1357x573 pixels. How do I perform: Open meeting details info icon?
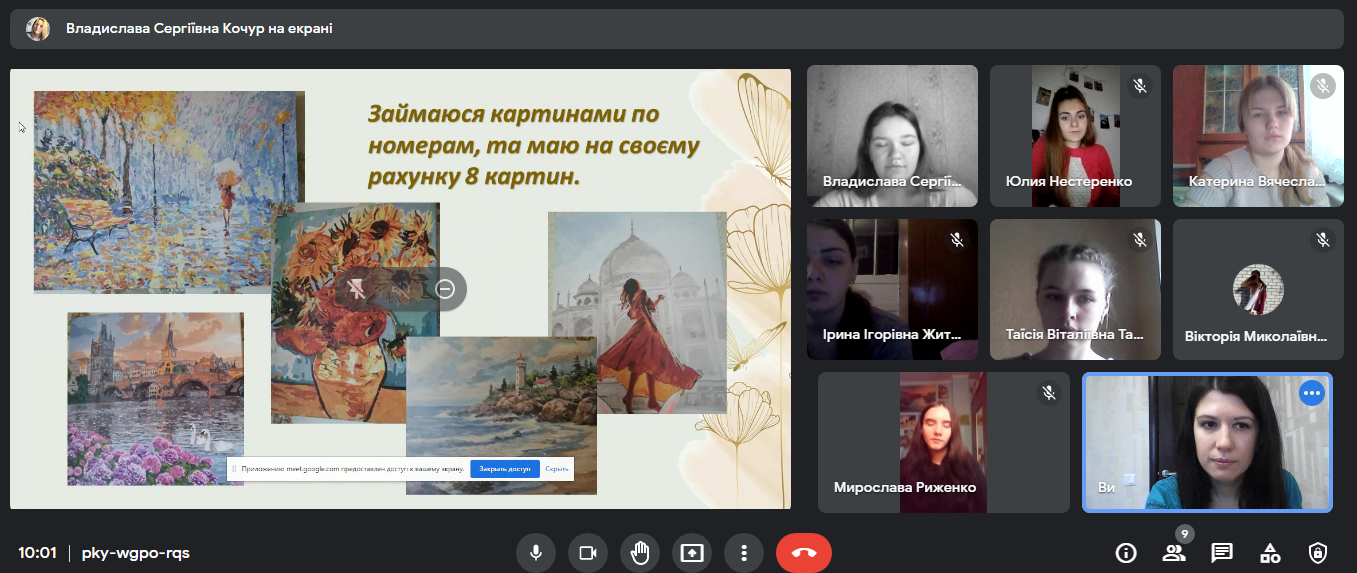point(1126,552)
